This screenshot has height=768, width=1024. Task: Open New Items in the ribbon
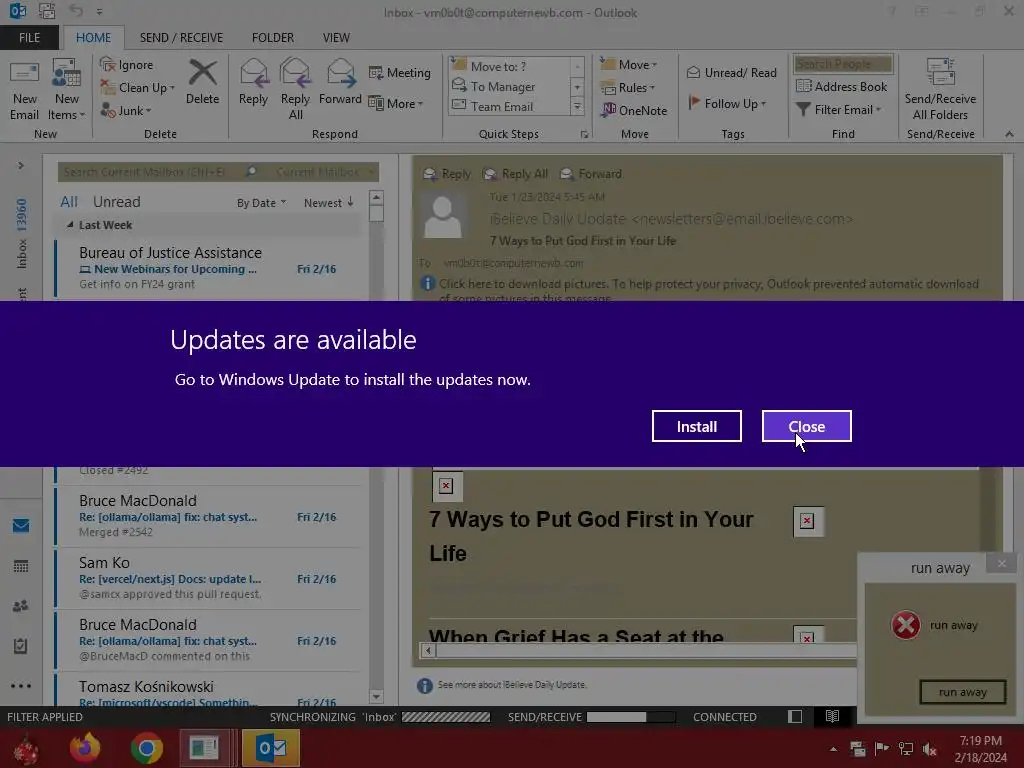tap(67, 89)
